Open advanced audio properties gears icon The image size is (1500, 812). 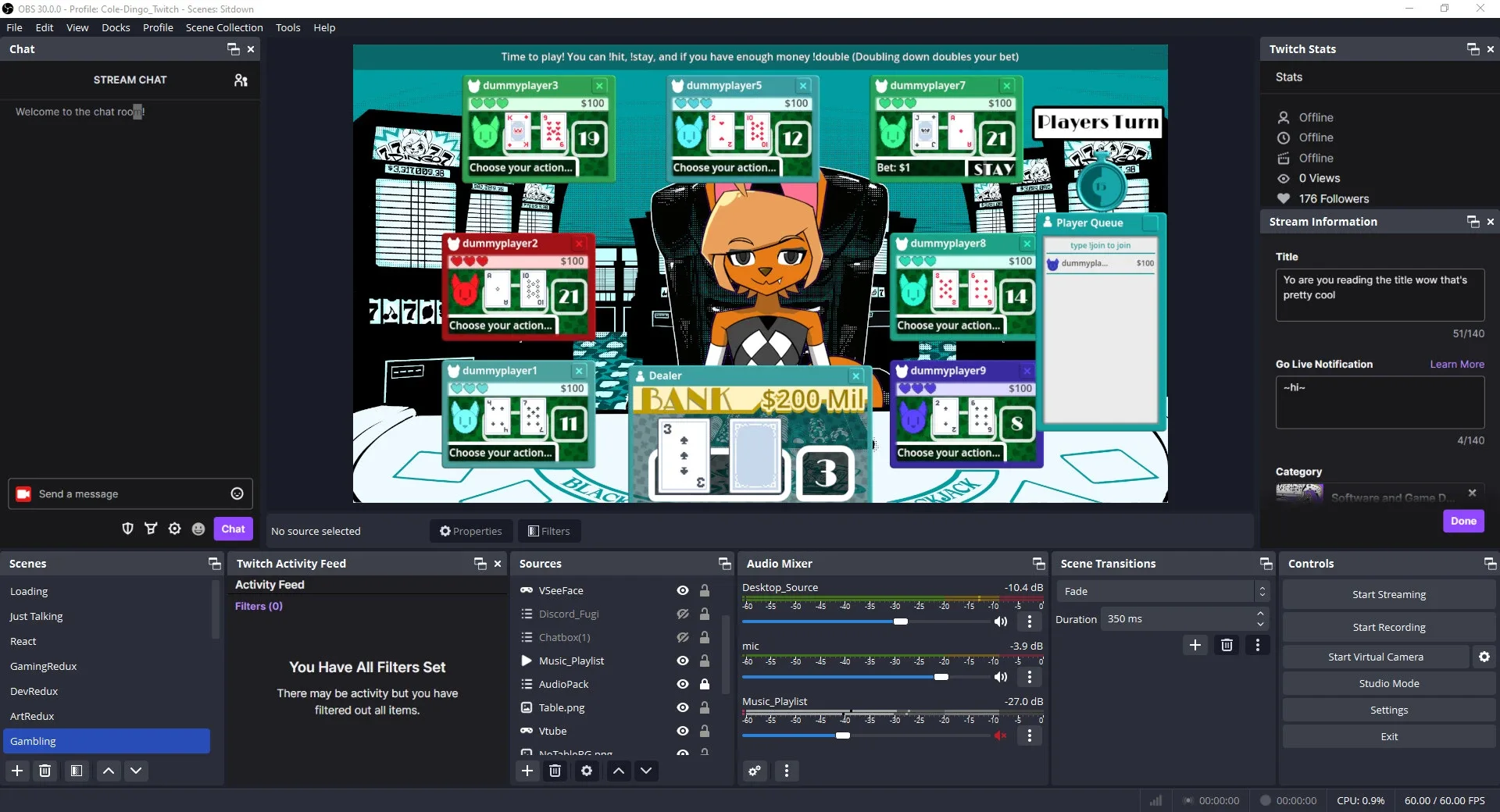pos(755,771)
